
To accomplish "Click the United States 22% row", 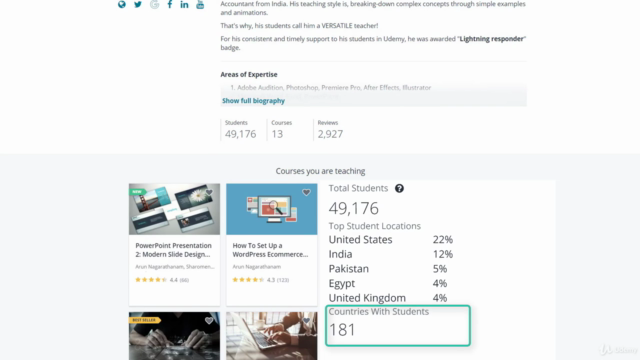I will pyautogui.click(x=391, y=240).
